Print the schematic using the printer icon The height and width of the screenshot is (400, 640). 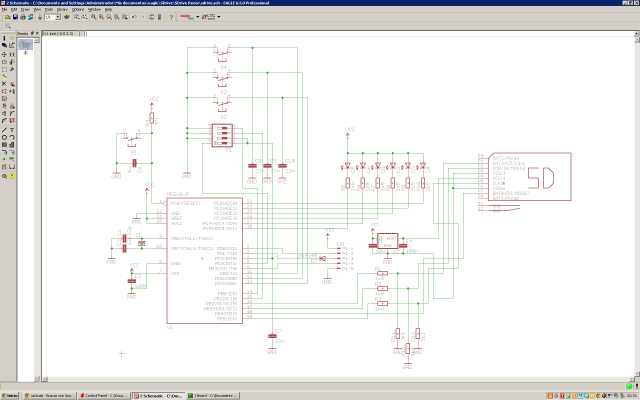23,17
